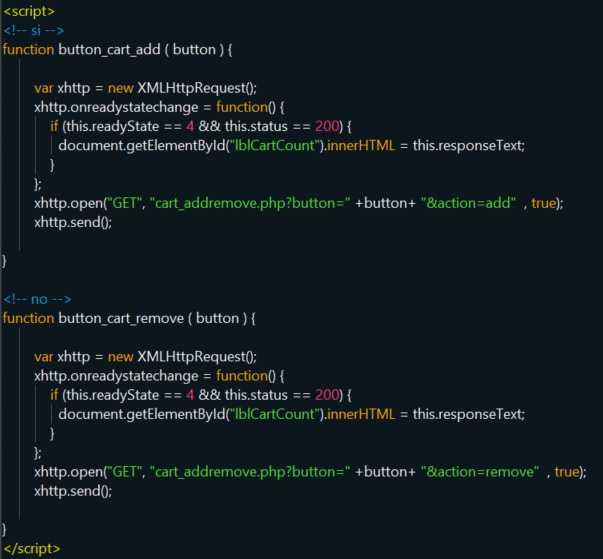This screenshot has width=603, height=559.
Task: Click 'function' keyword before button_cart_remove
Action: [28, 318]
